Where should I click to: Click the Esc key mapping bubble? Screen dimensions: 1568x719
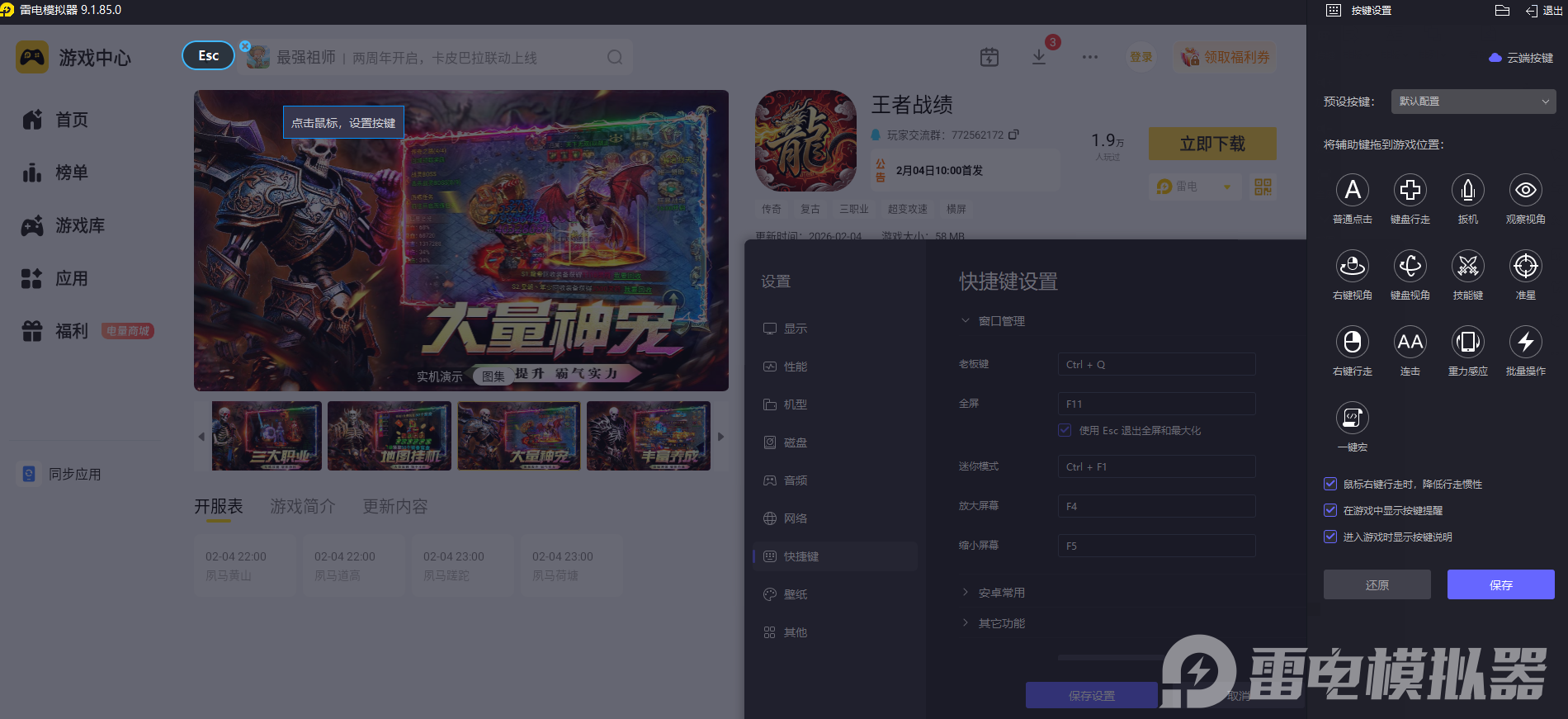point(208,55)
